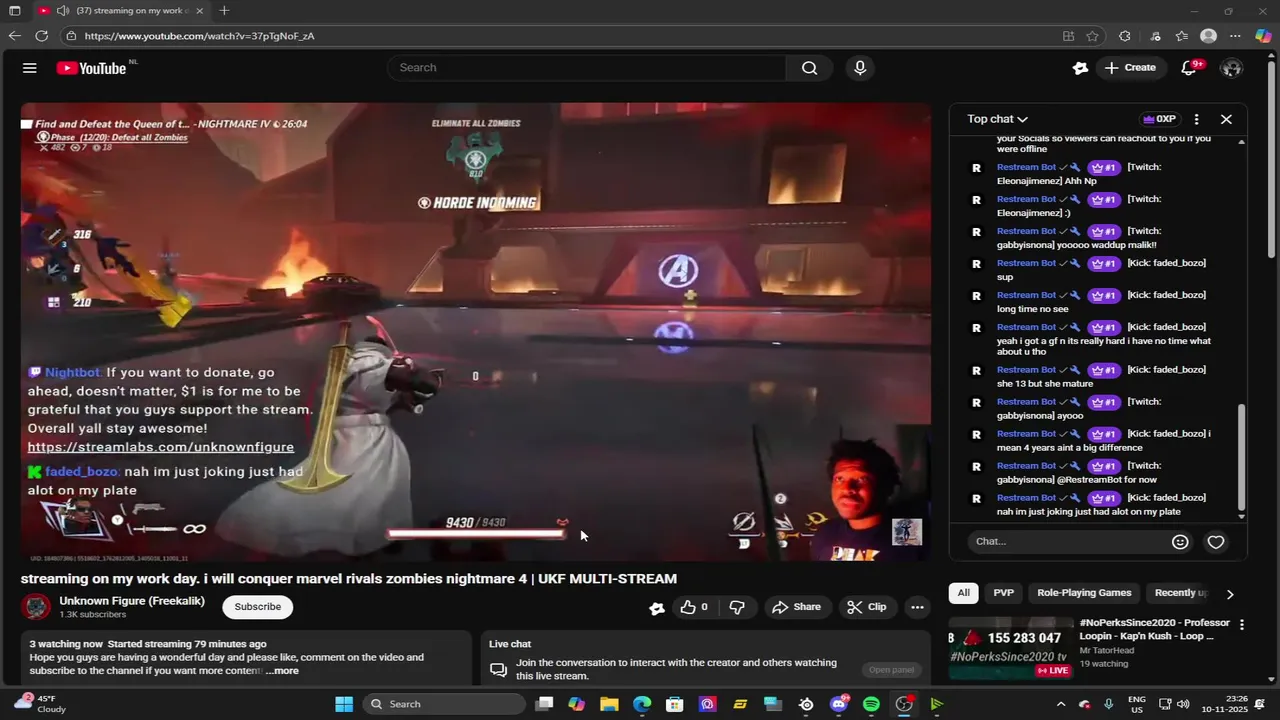Open more actions menu under the video
This screenshot has width=1280, height=720.
(x=917, y=607)
